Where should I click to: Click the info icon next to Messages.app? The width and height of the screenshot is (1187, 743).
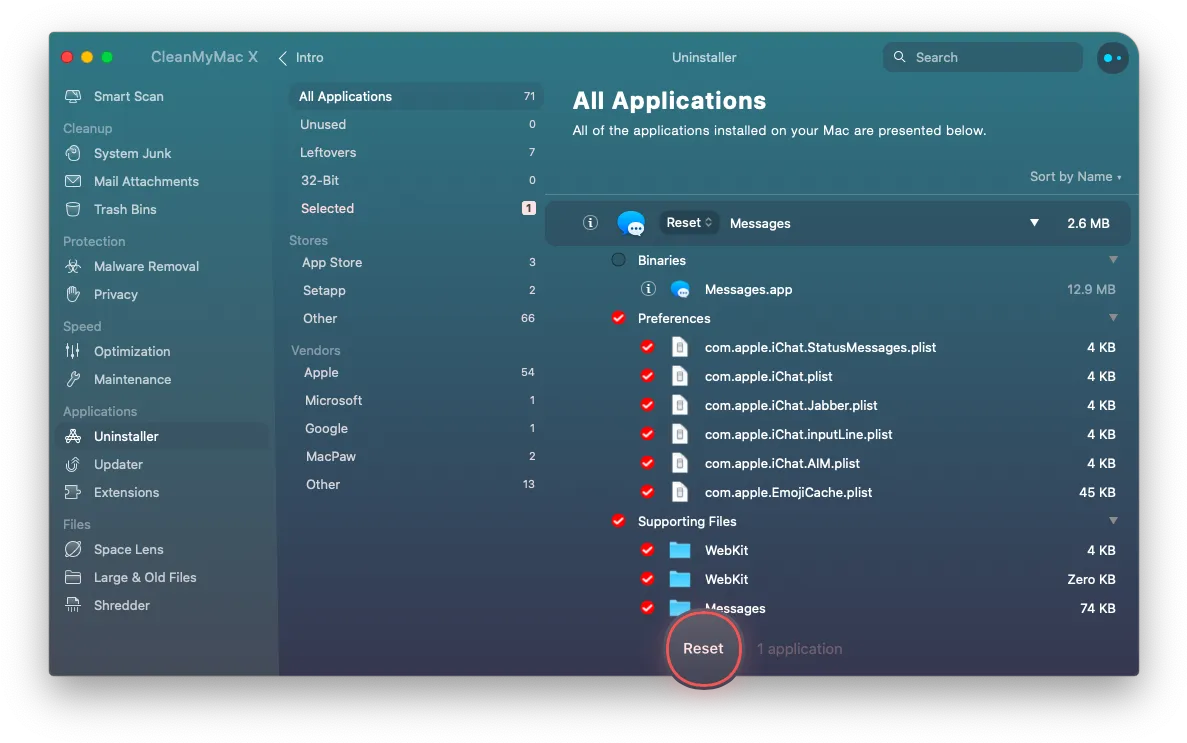tap(648, 289)
